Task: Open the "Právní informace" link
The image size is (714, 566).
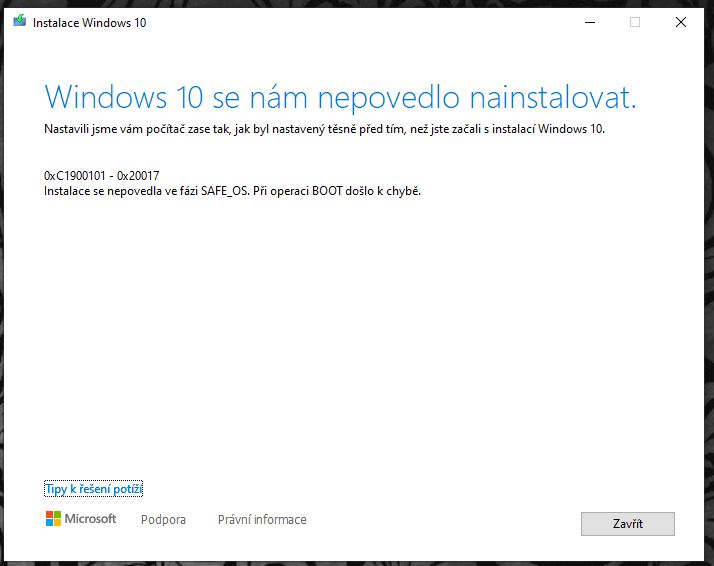Action: (x=262, y=520)
